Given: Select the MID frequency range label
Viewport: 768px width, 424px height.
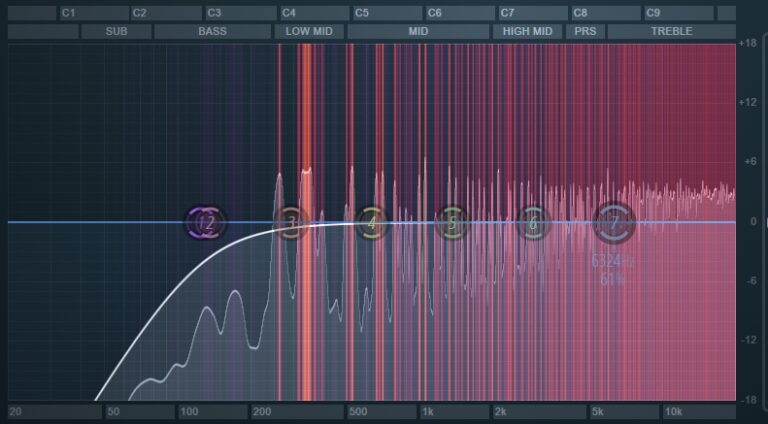Looking at the screenshot, I should tap(418, 31).
